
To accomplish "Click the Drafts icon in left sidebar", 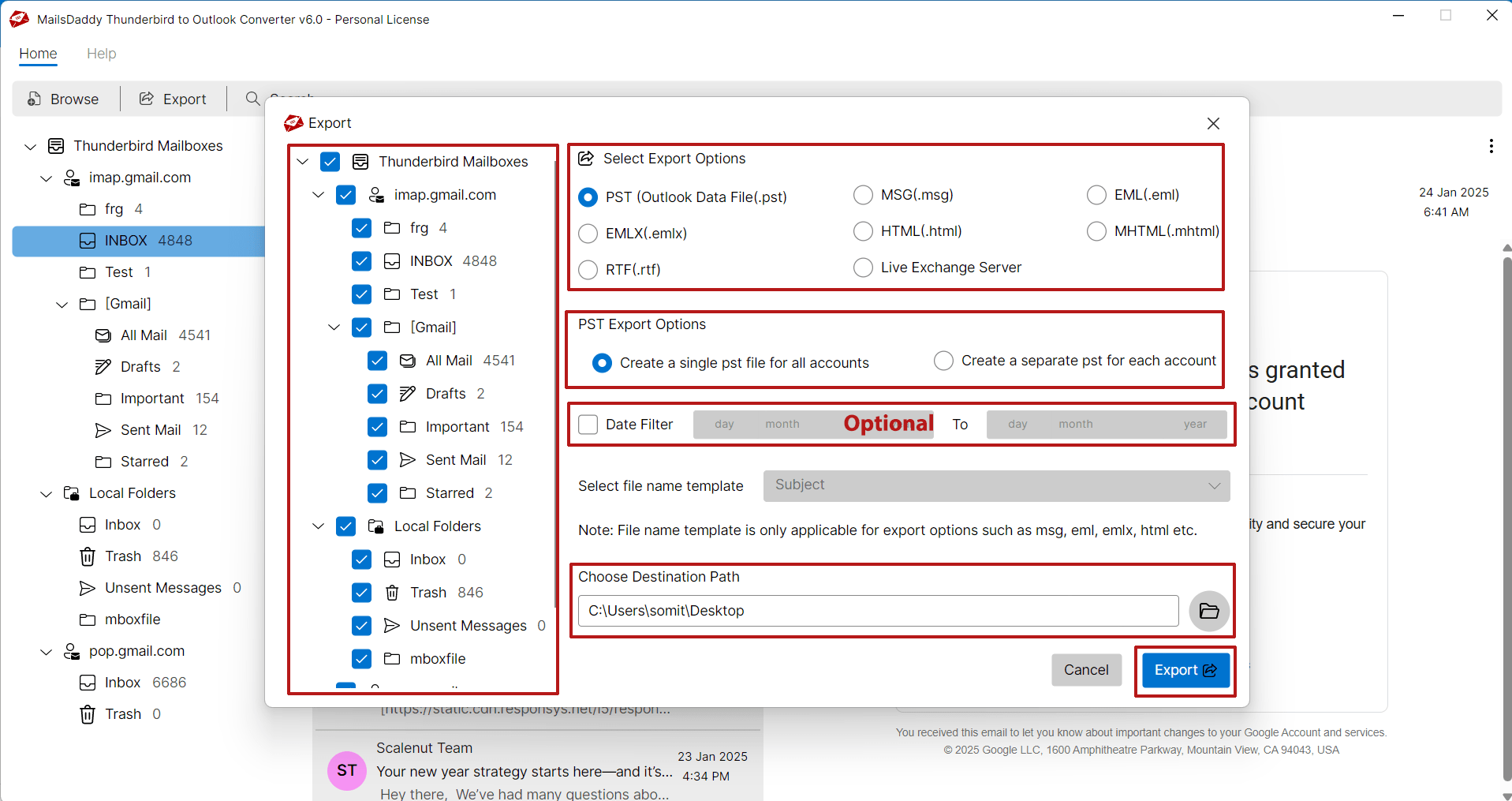I will tap(103, 367).
